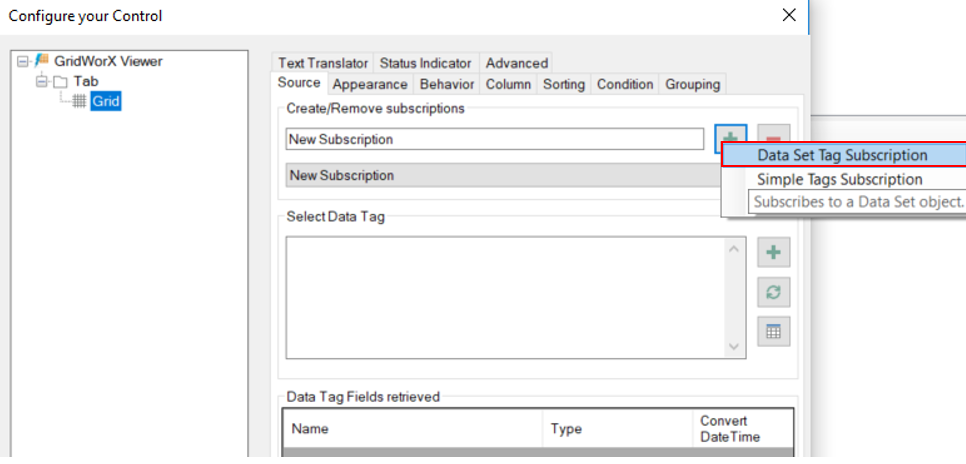Open the Behavior tab
966x464 pixels.
coord(447,84)
